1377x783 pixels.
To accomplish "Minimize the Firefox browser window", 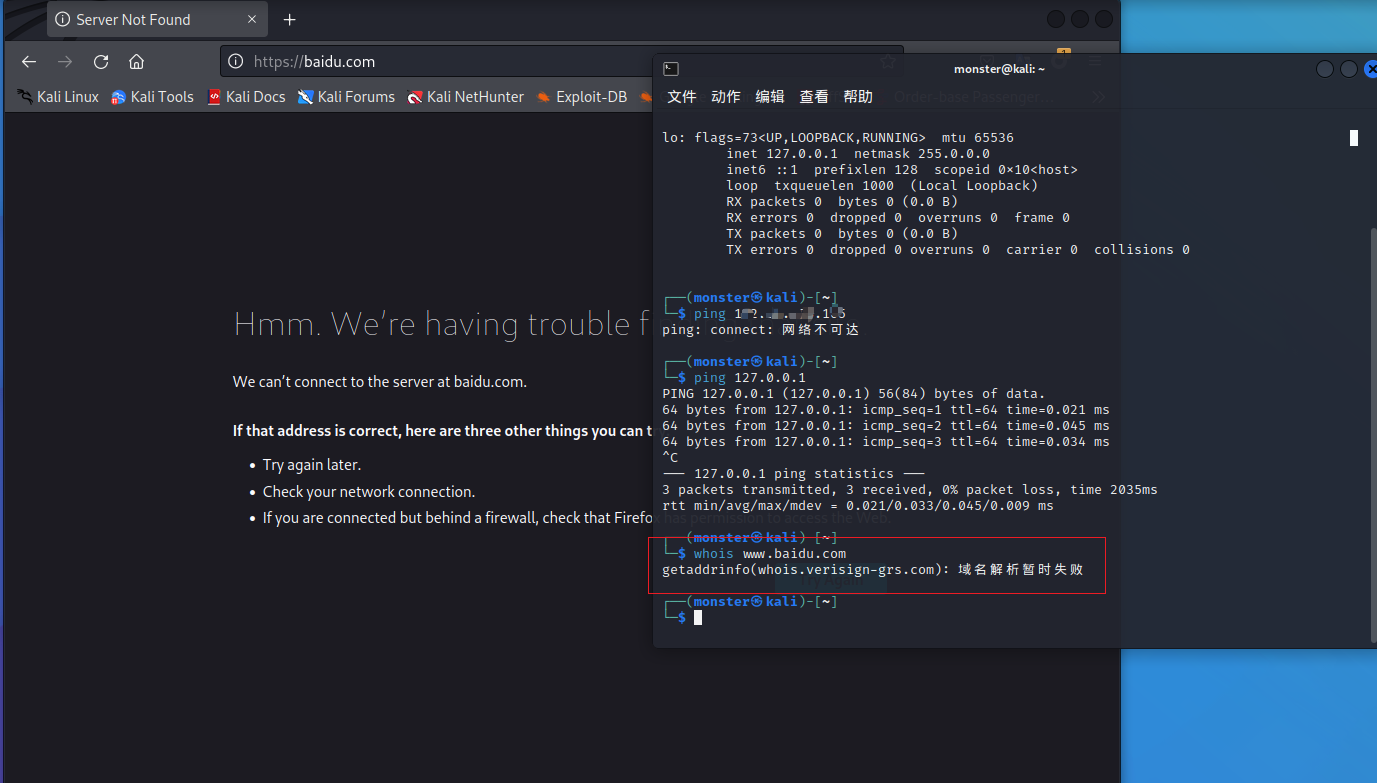I will [1056, 19].
